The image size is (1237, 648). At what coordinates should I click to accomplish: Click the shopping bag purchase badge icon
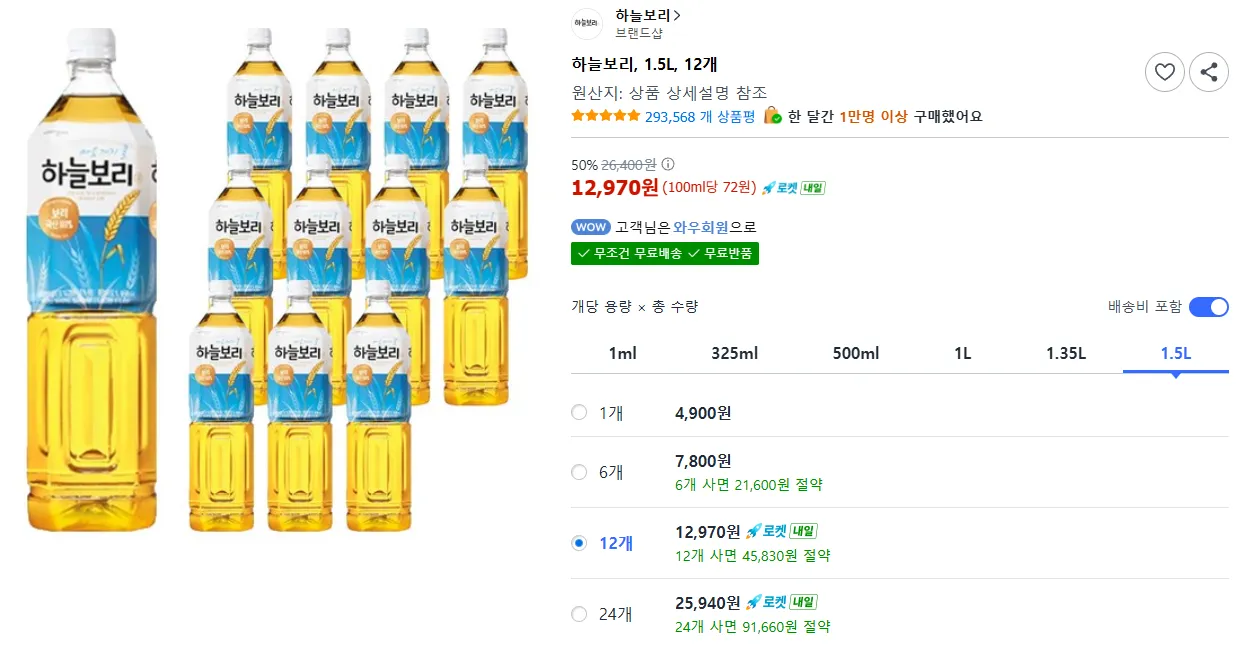coord(772,116)
